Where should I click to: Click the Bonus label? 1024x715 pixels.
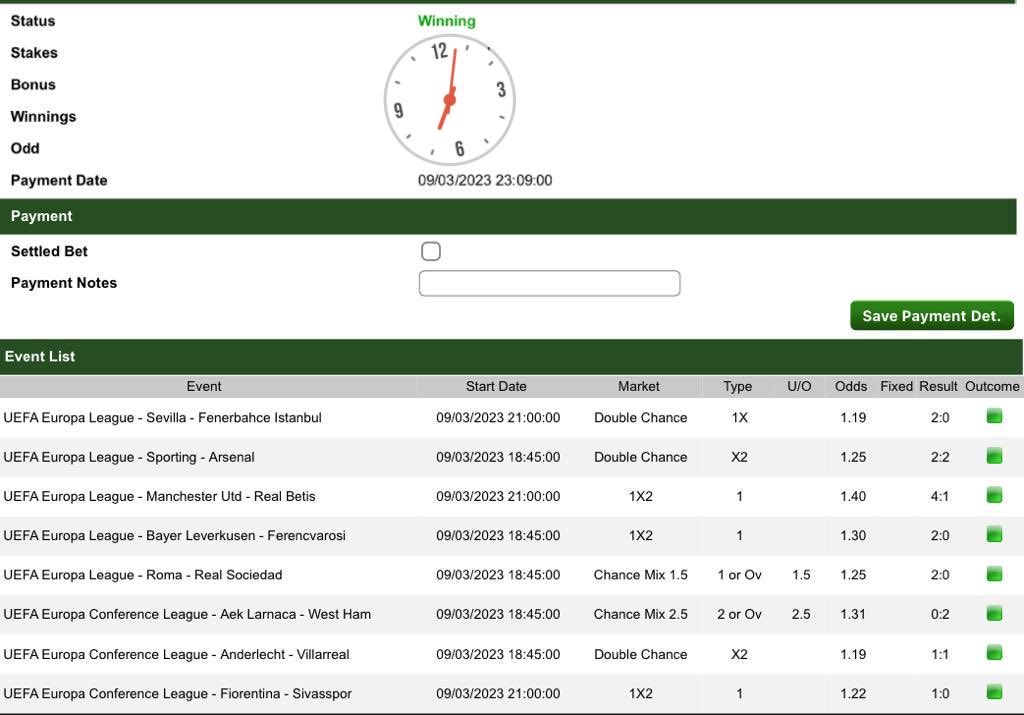[x=33, y=85]
